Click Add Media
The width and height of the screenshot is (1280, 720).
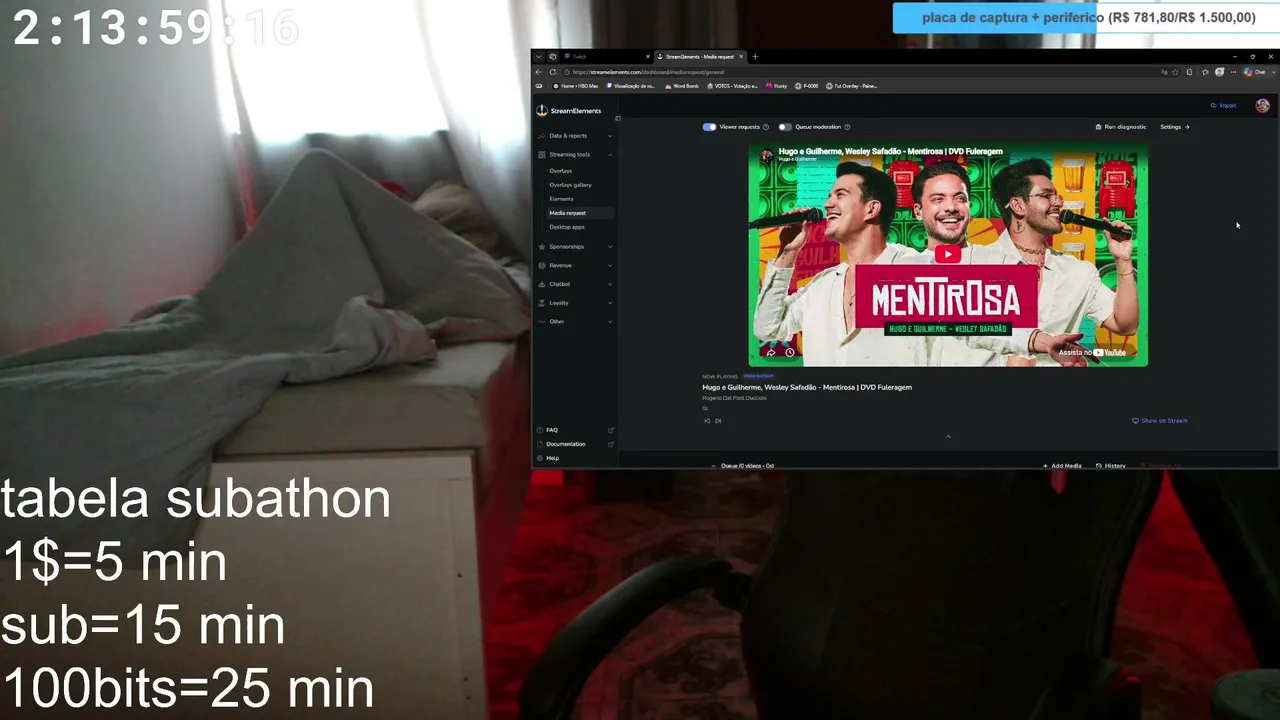click(1062, 466)
